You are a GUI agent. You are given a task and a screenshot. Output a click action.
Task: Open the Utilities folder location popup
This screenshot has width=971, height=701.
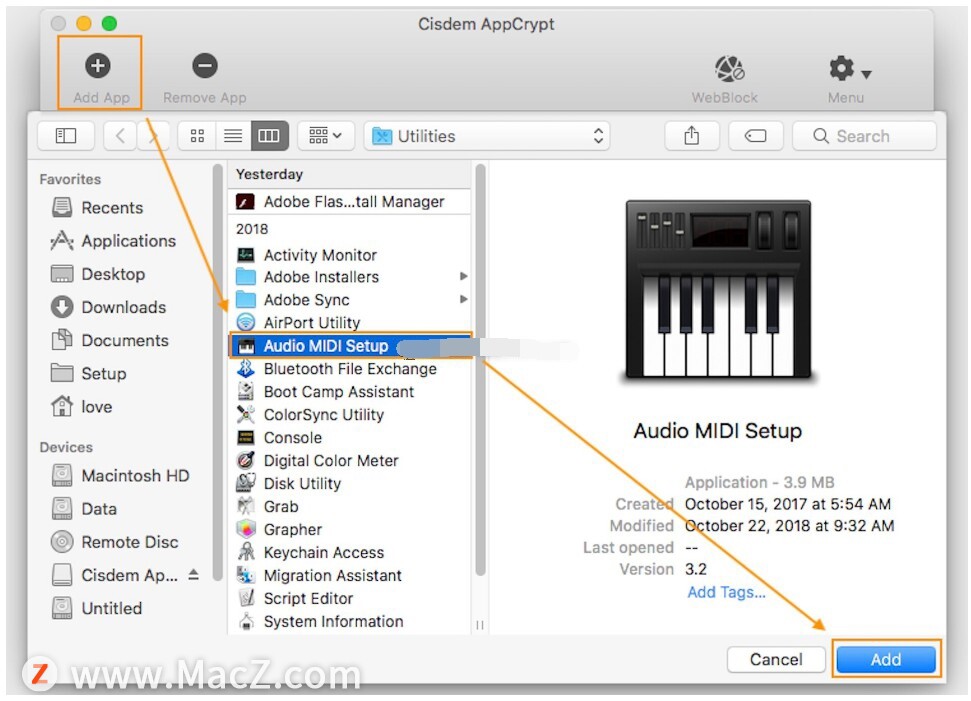pyautogui.click(x=487, y=136)
